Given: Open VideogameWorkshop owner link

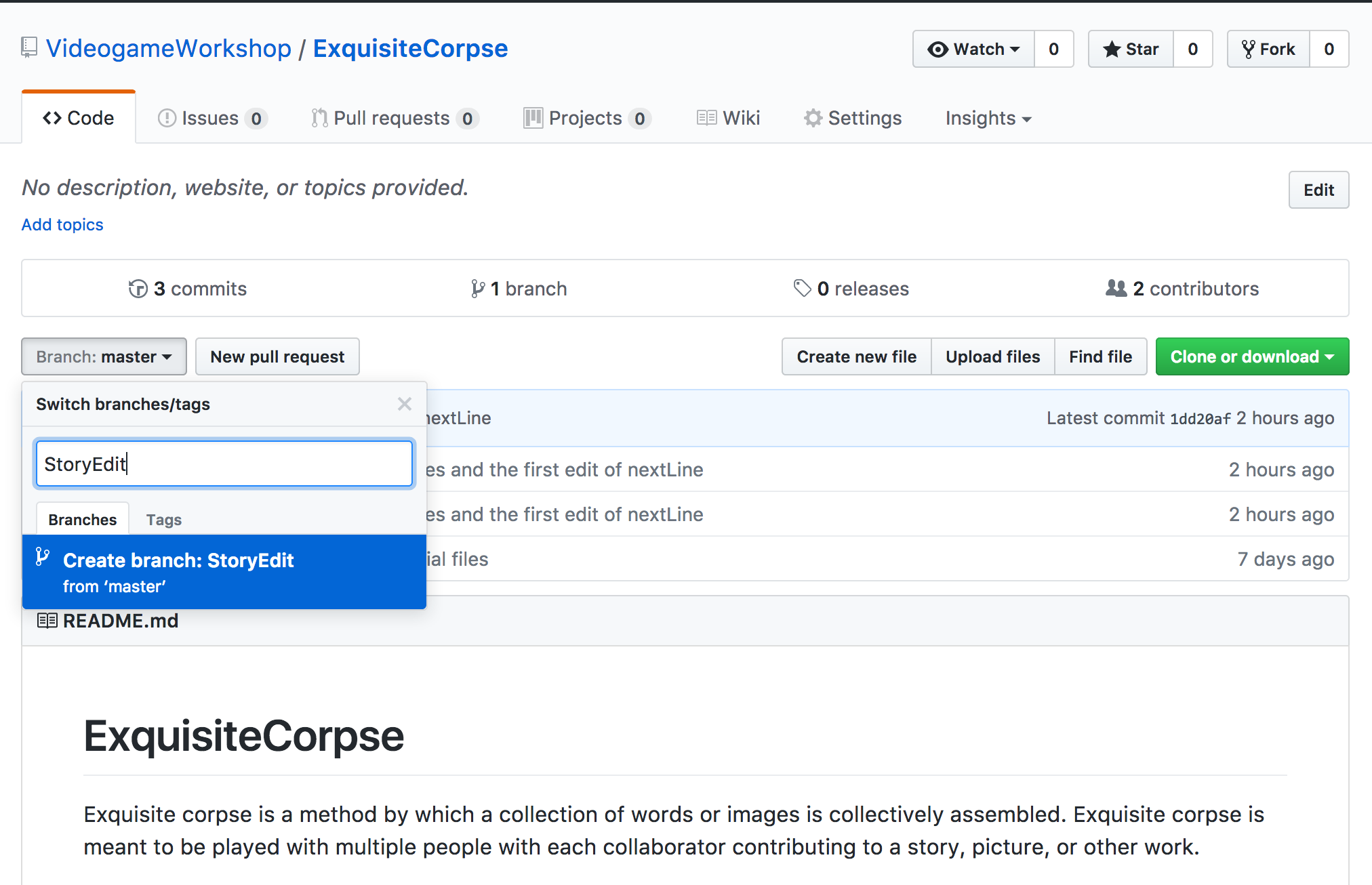Looking at the screenshot, I should tap(169, 48).
